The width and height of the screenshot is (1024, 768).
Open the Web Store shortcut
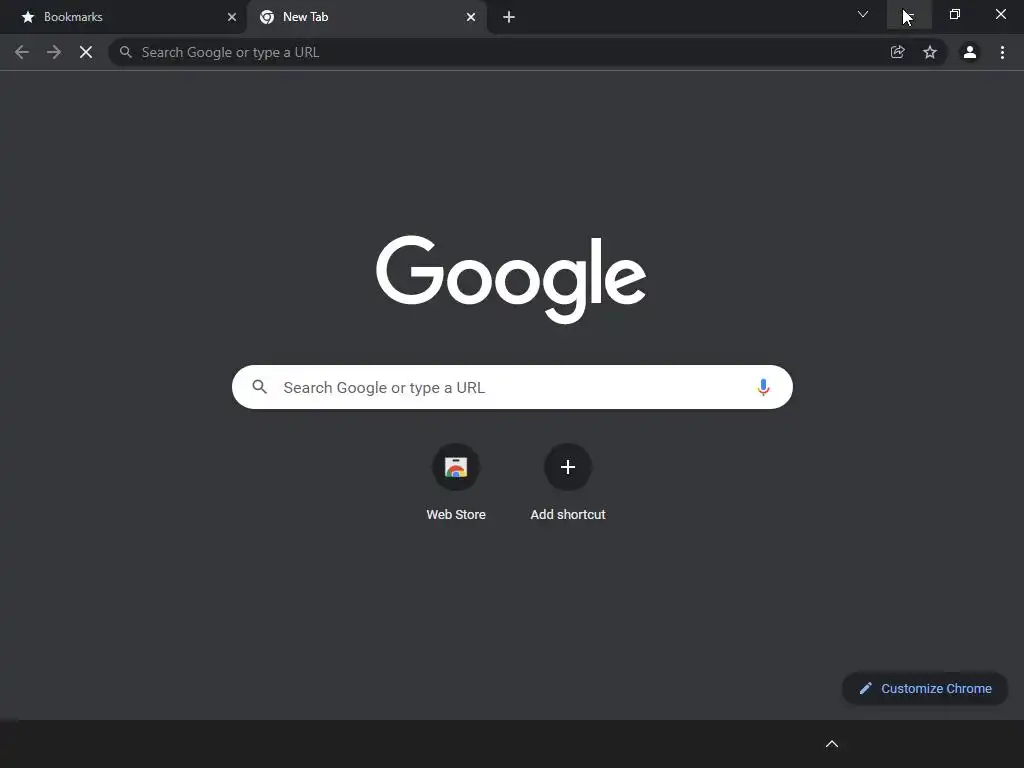pyautogui.click(x=456, y=483)
